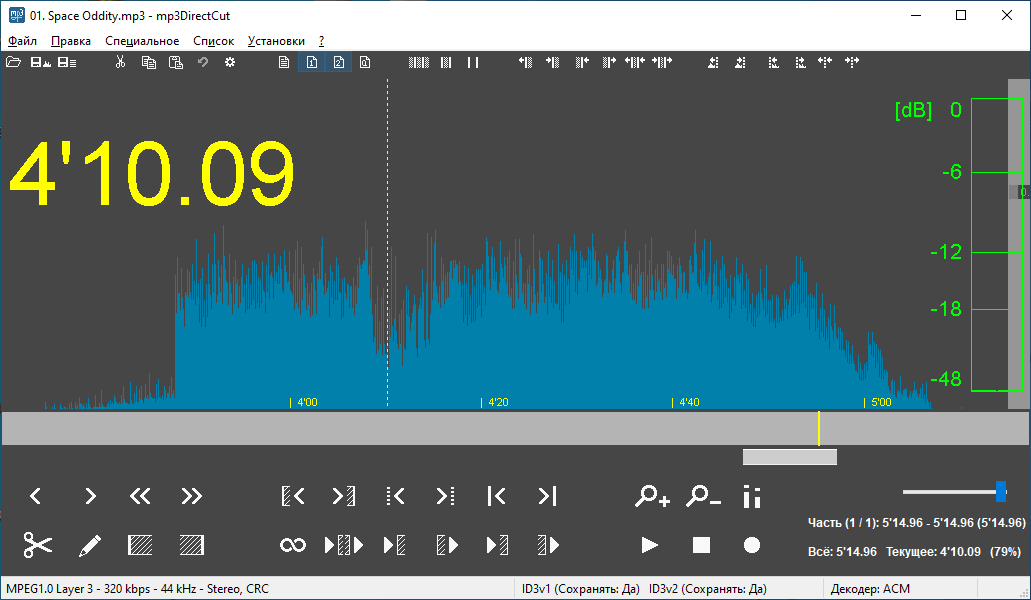Open settings via the toolbar gear icon
Screen dimensions: 1031x600
(x=229, y=62)
